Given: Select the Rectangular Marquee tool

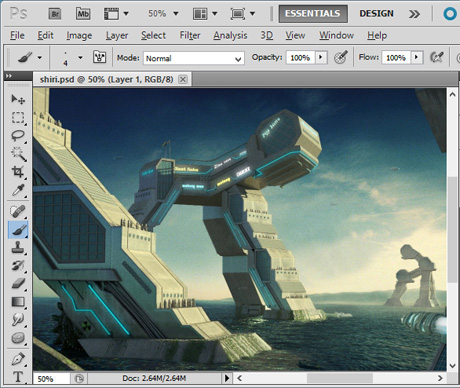Looking at the screenshot, I should 18,118.
